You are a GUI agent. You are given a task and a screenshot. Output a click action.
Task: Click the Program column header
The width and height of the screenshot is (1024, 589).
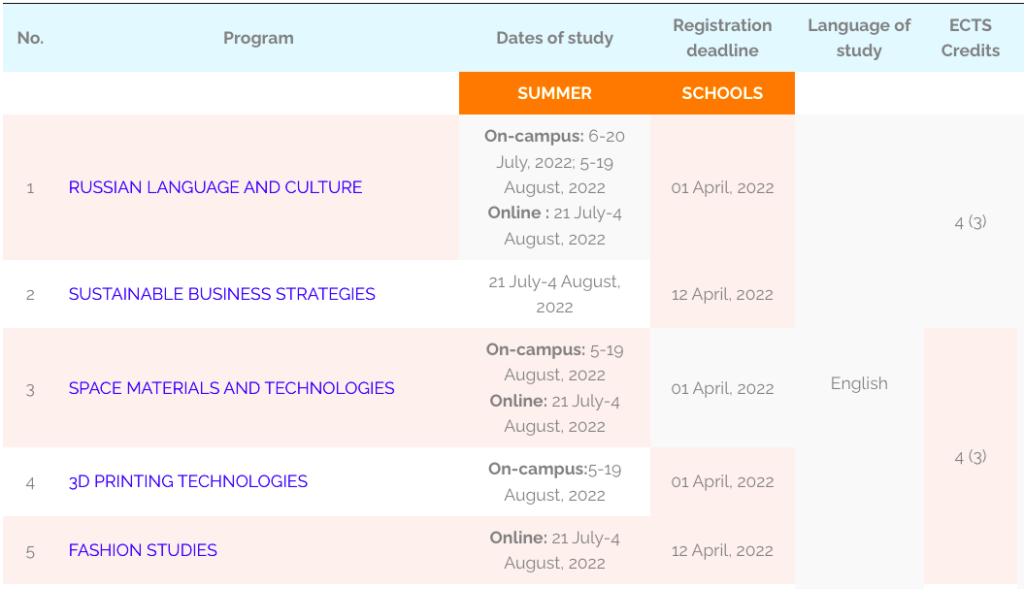[259, 38]
